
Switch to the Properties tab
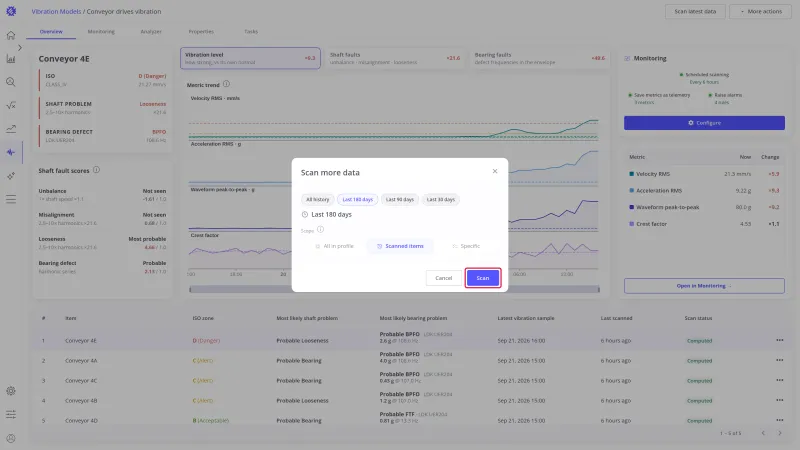[x=201, y=32]
